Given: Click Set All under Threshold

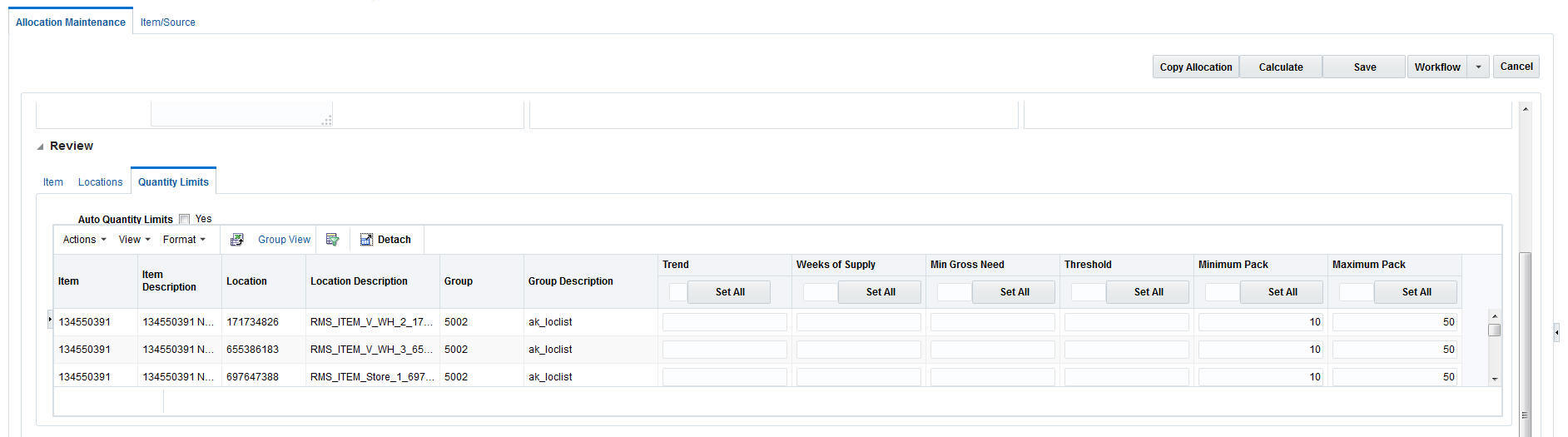Looking at the screenshot, I should [x=1149, y=292].
